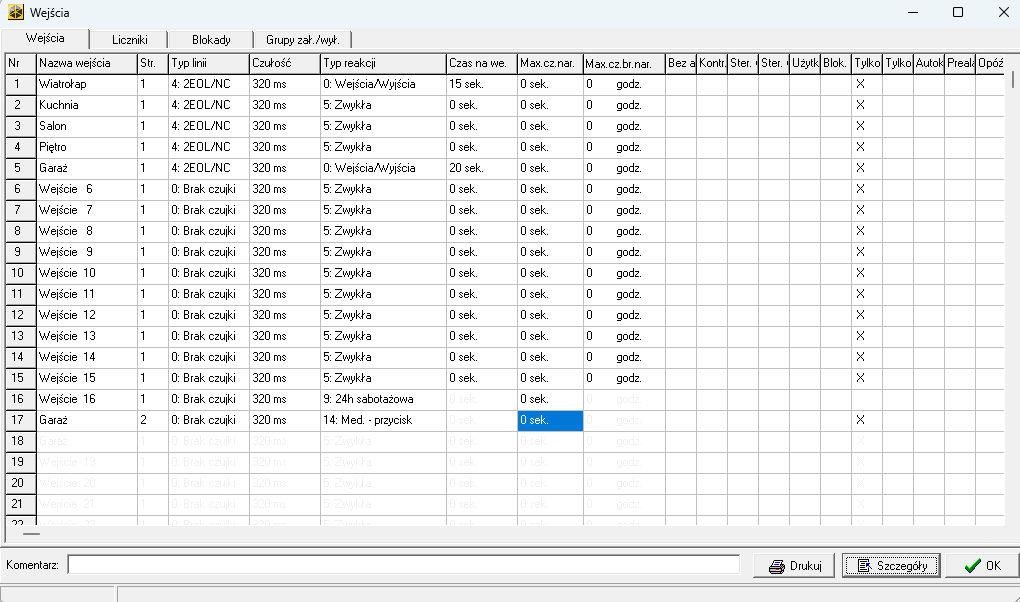Open the Grupy zał./wył. tab

pos(302,40)
